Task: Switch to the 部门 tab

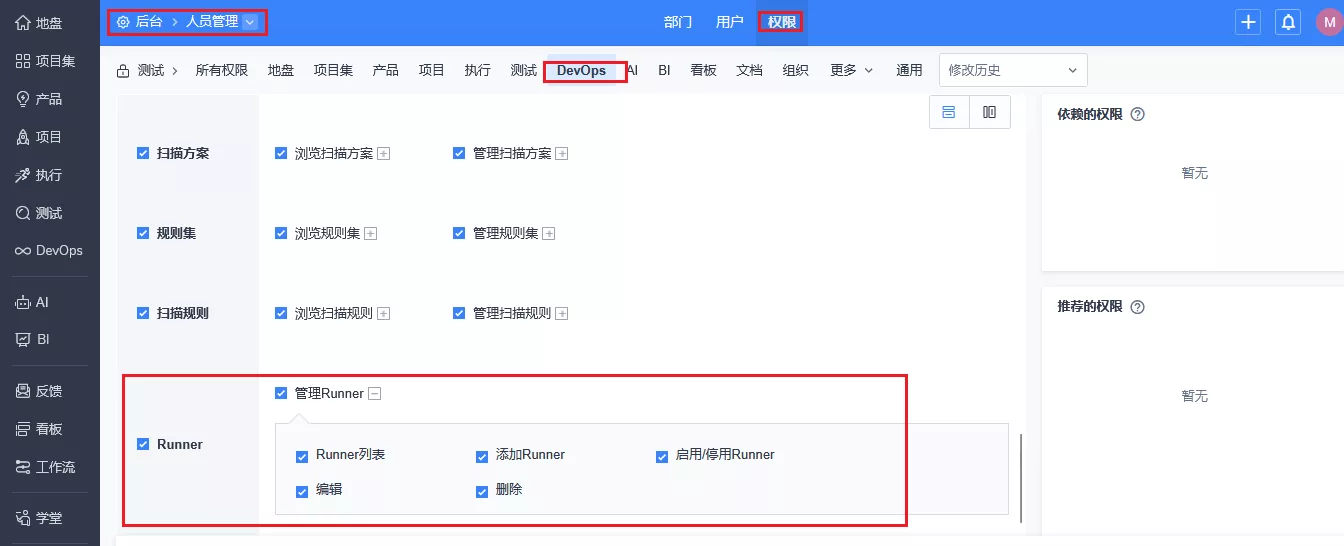Action: coord(678,22)
